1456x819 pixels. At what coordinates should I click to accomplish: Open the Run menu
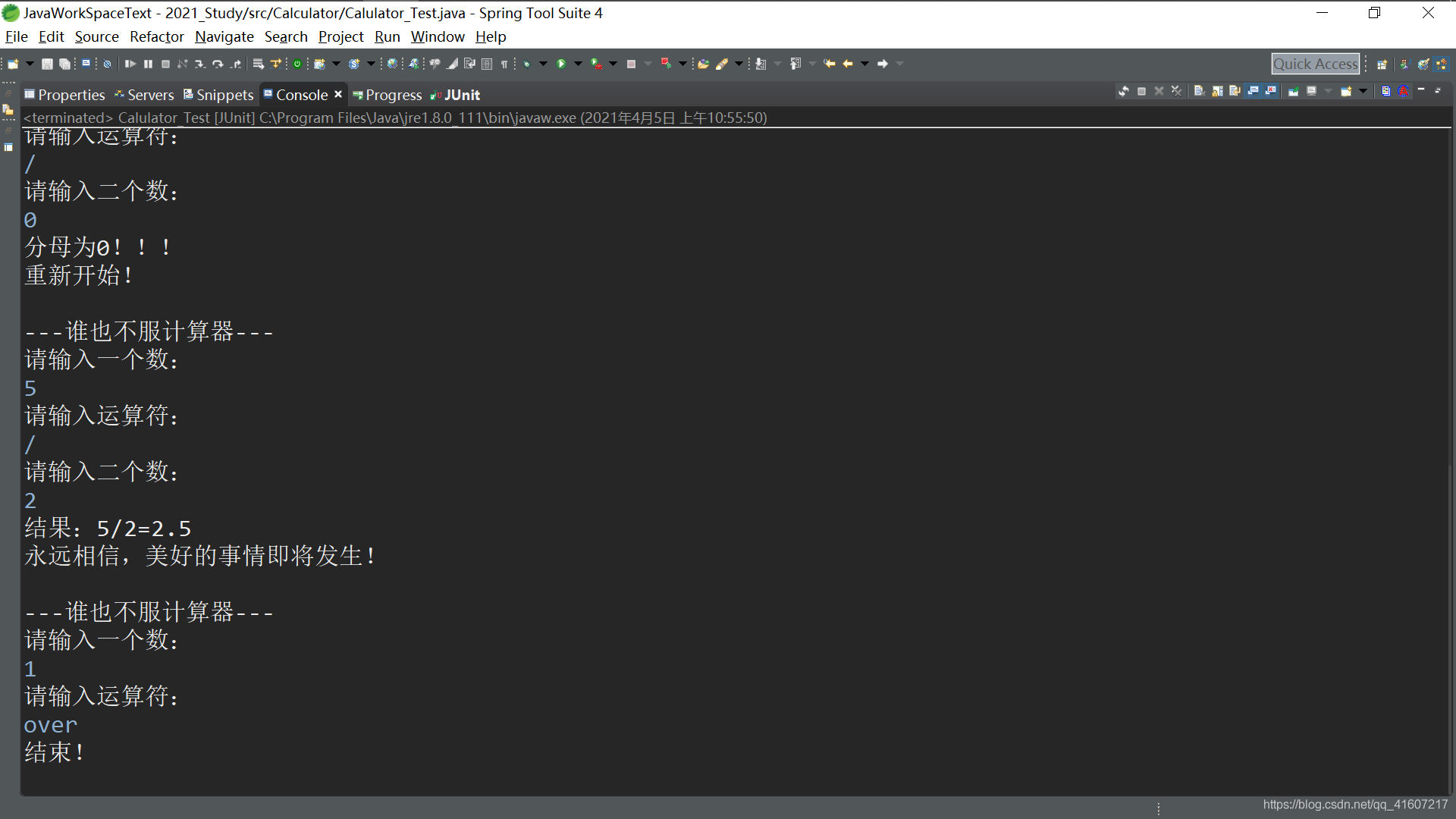387,36
